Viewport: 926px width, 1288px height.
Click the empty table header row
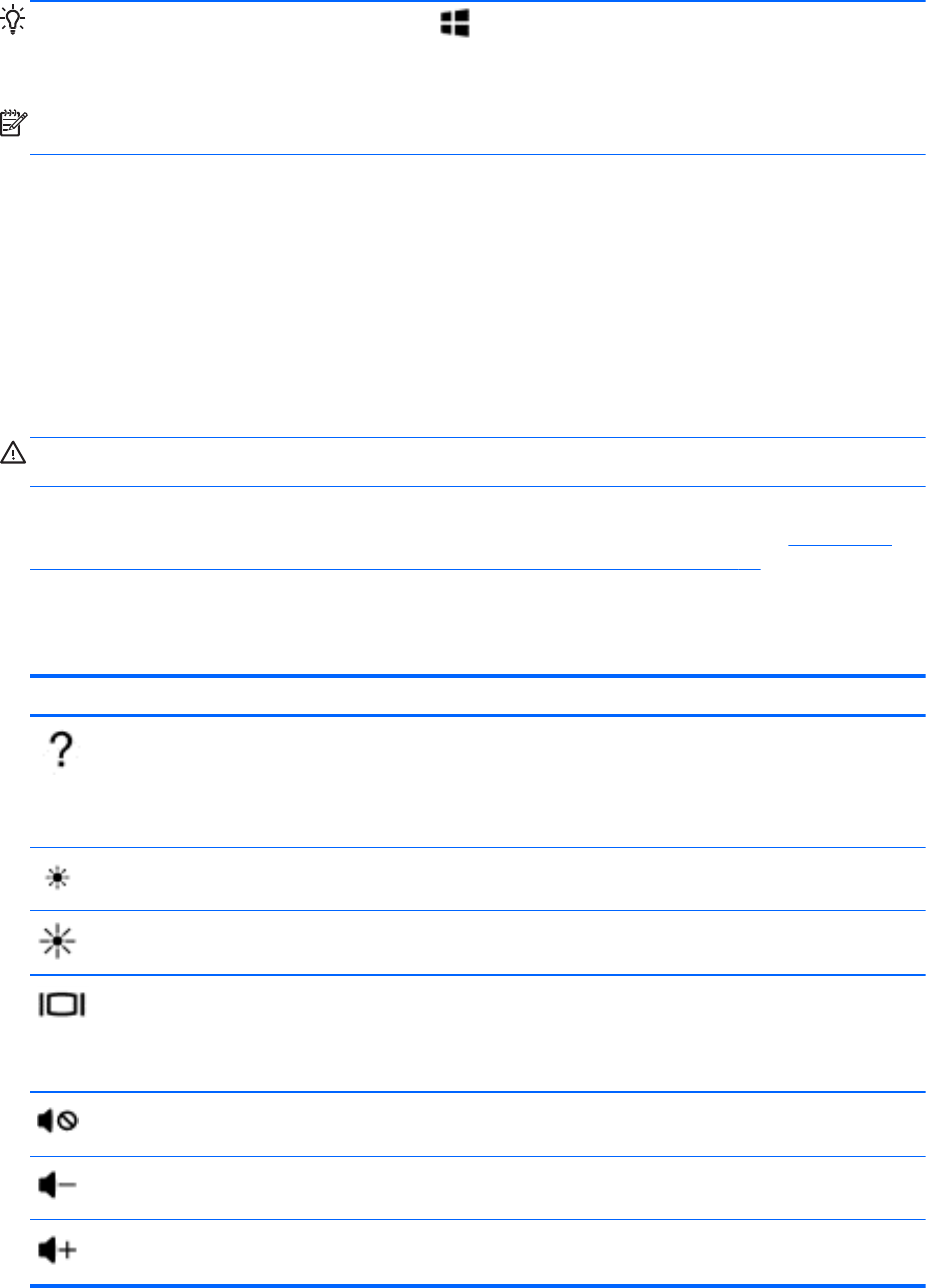478,696
